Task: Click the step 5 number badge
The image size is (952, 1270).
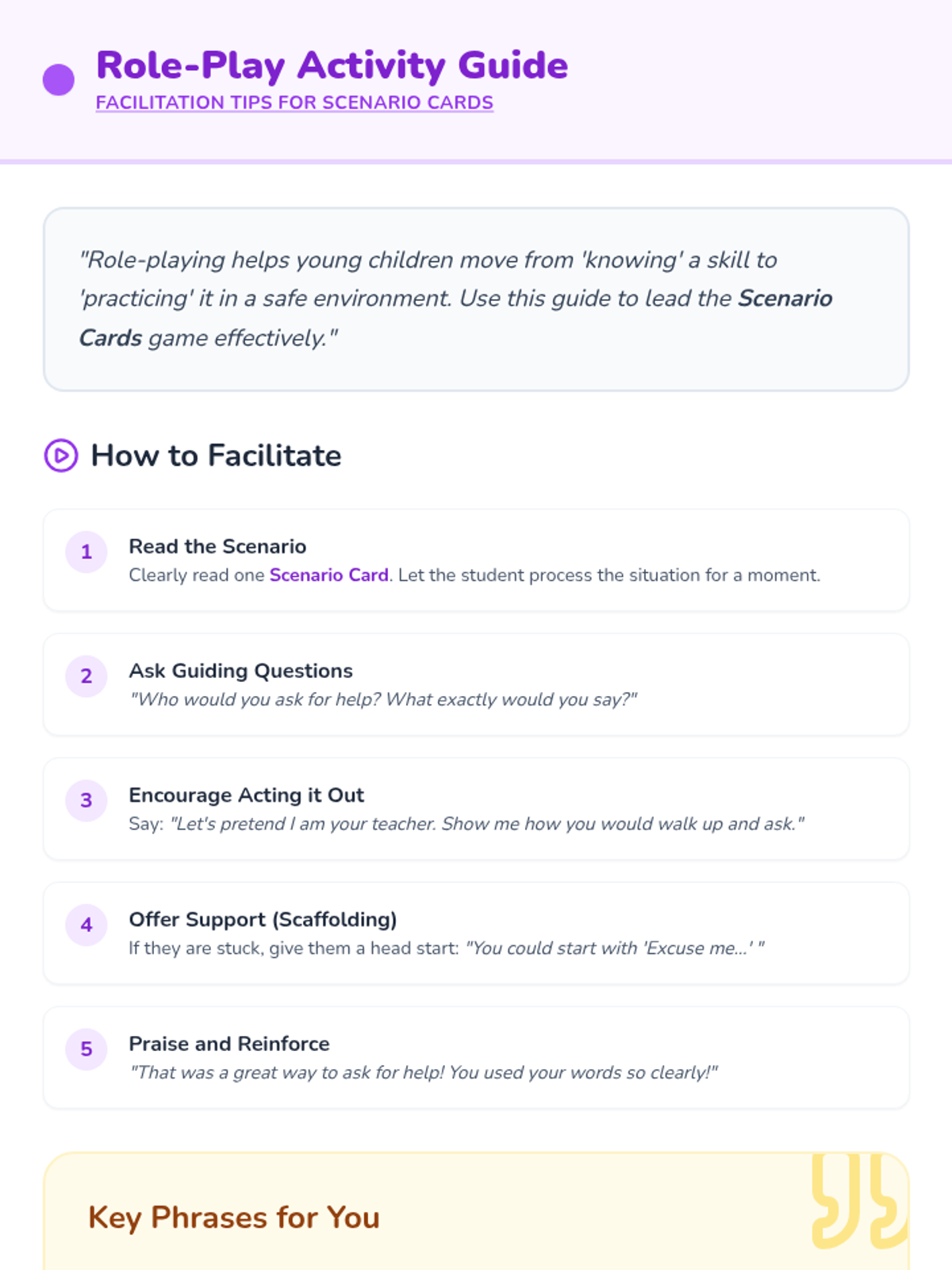Action: click(x=86, y=1049)
